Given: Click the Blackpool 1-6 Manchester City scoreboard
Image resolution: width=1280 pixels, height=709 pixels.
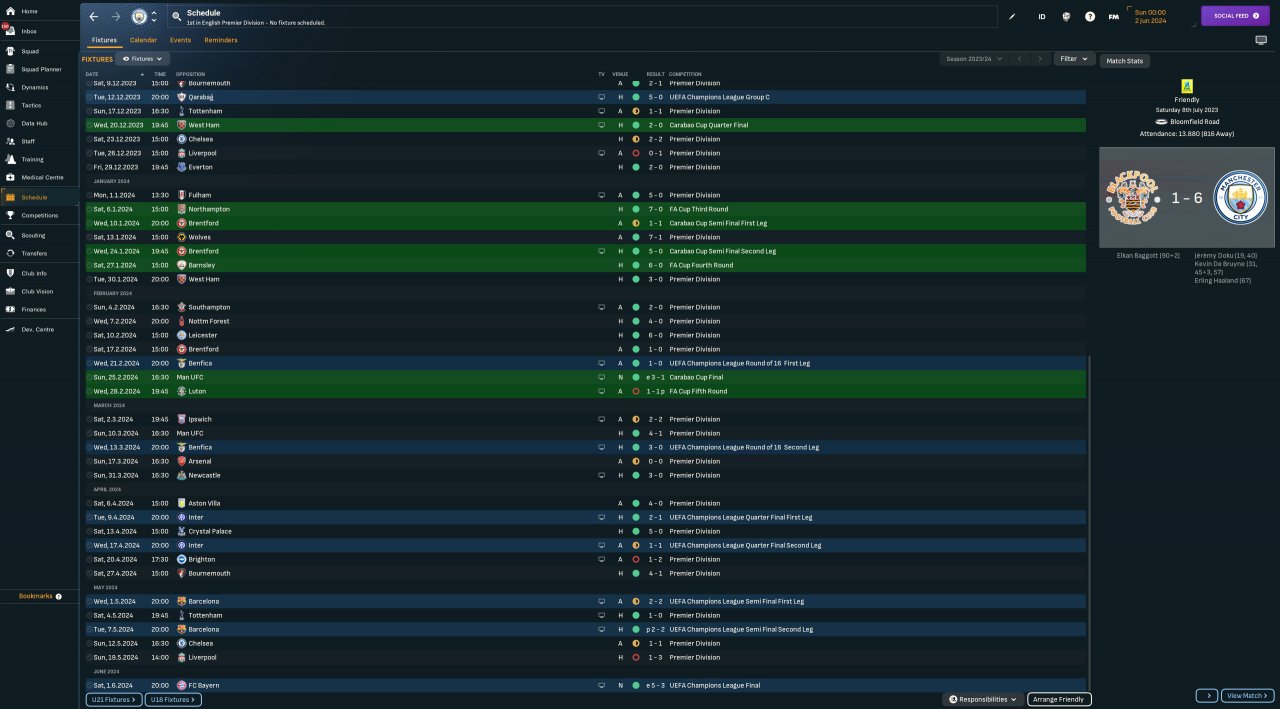Looking at the screenshot, I should [x=1187, y=198].
